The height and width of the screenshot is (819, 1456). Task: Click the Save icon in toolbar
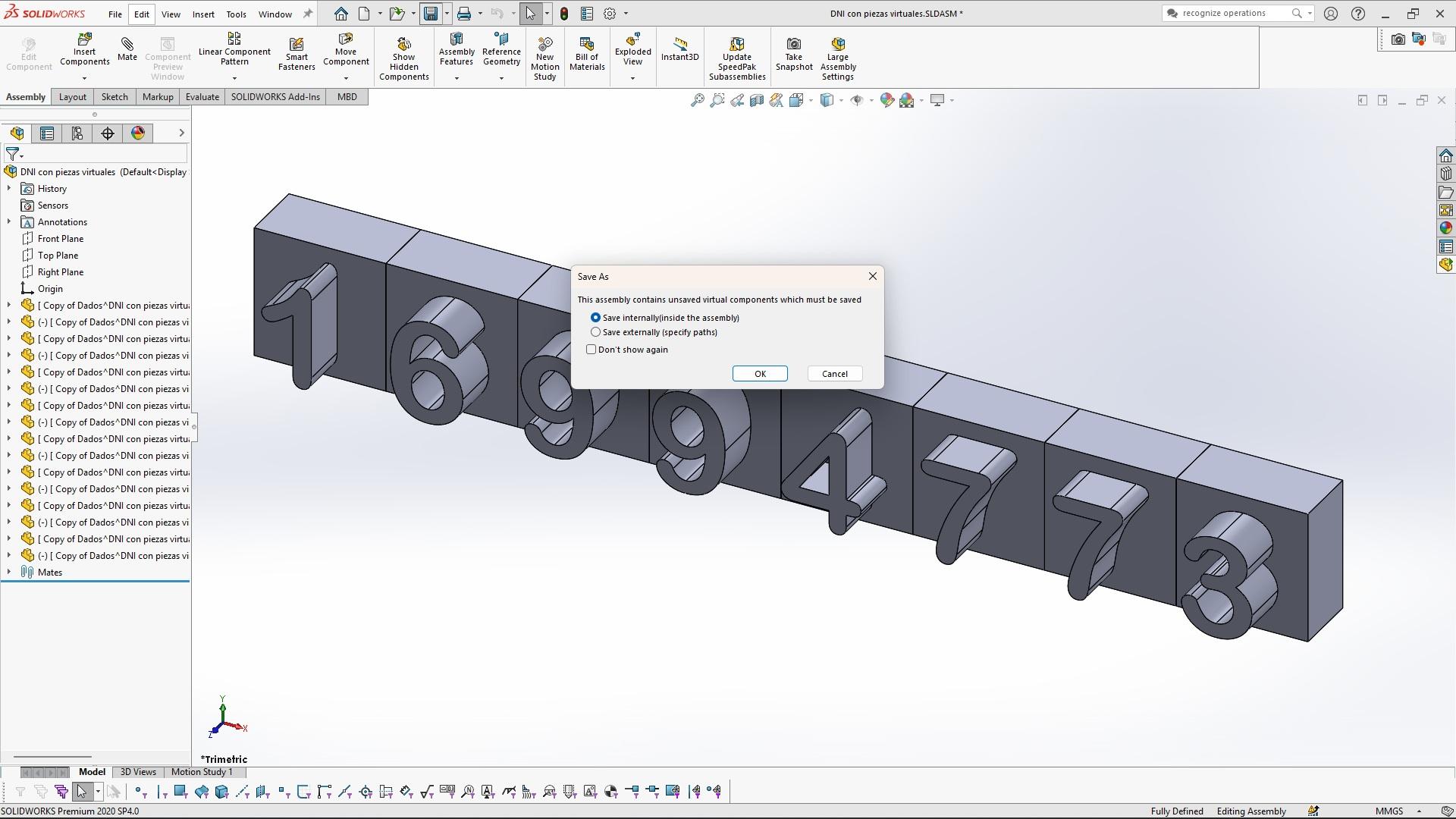point(431,14)
